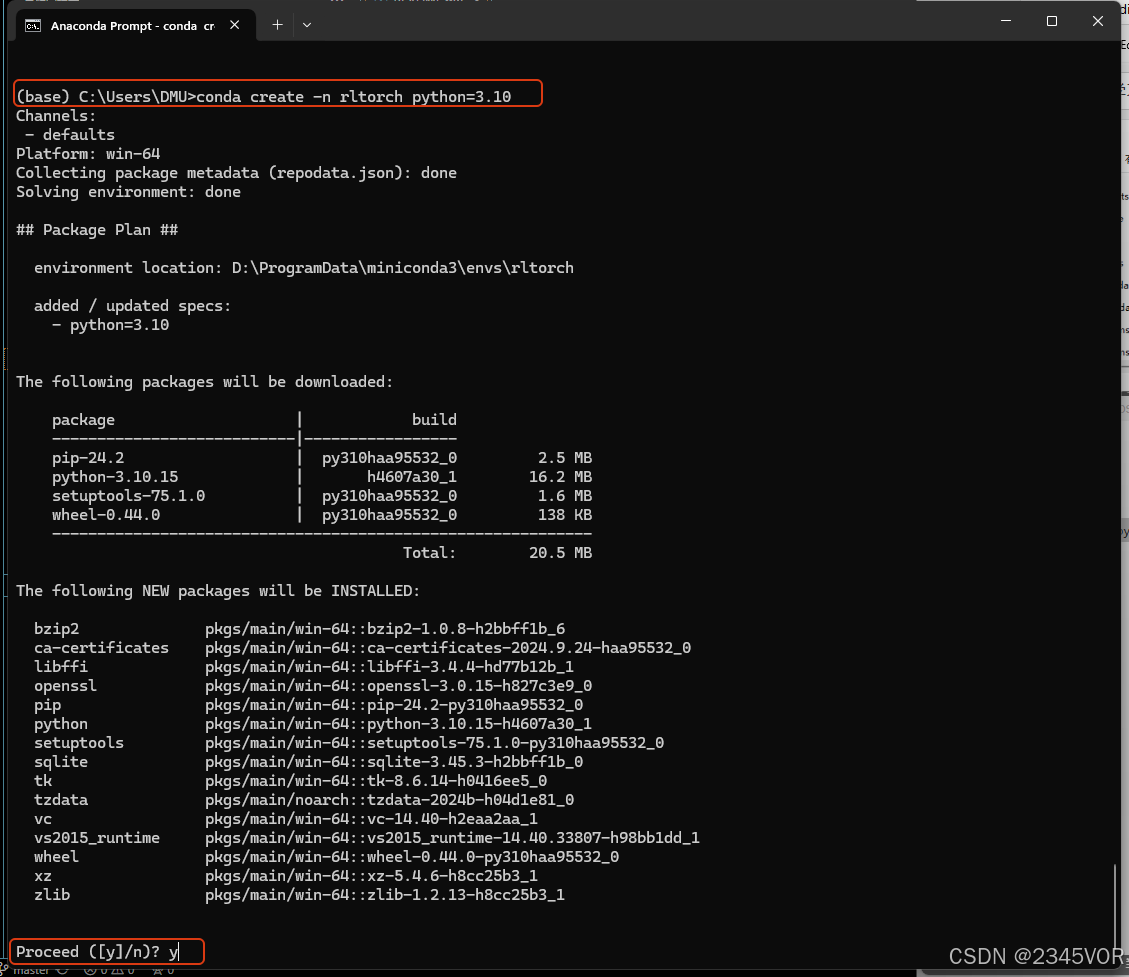
Task: Click 'The following NEW packages will be INSTALLED:' line
Action: tap(218, 591)
